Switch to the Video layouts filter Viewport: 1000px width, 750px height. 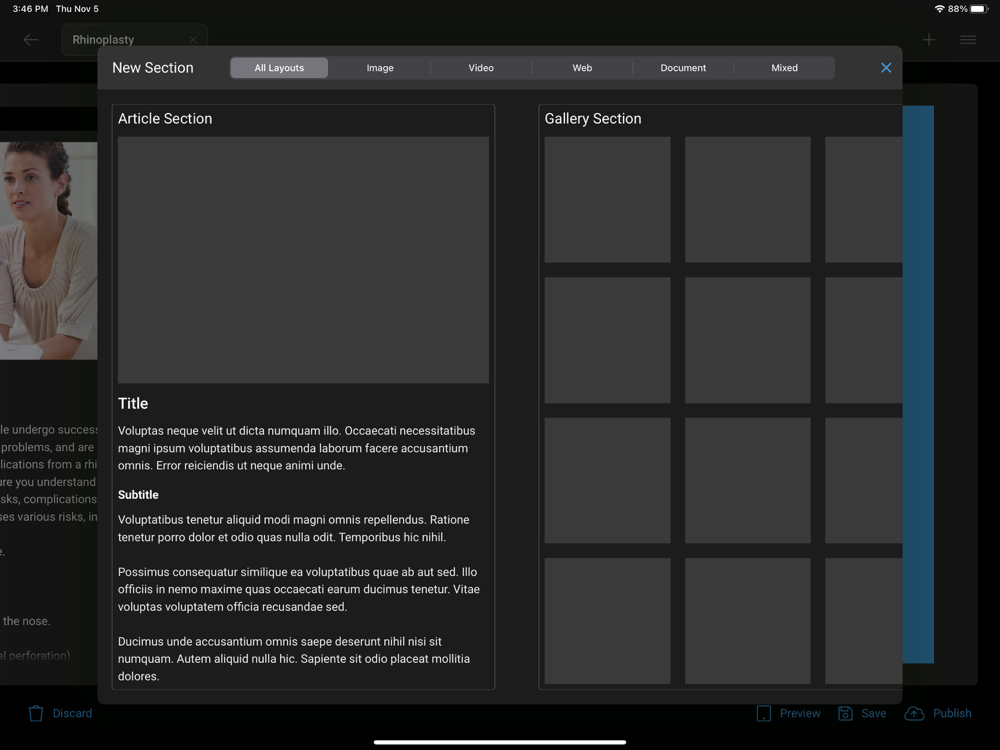click(481, 68)
